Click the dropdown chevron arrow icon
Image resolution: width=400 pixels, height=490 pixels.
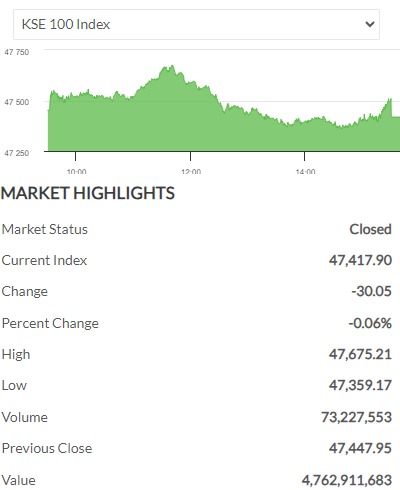click(x=370, y=24)
